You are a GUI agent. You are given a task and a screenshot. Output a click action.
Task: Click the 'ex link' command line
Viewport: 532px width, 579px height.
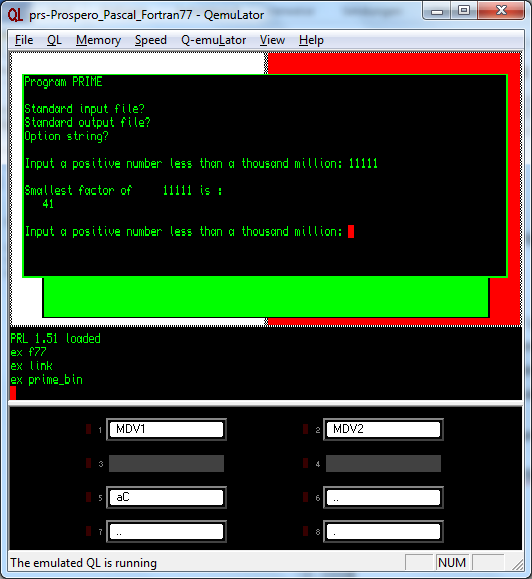pos(31,366)
